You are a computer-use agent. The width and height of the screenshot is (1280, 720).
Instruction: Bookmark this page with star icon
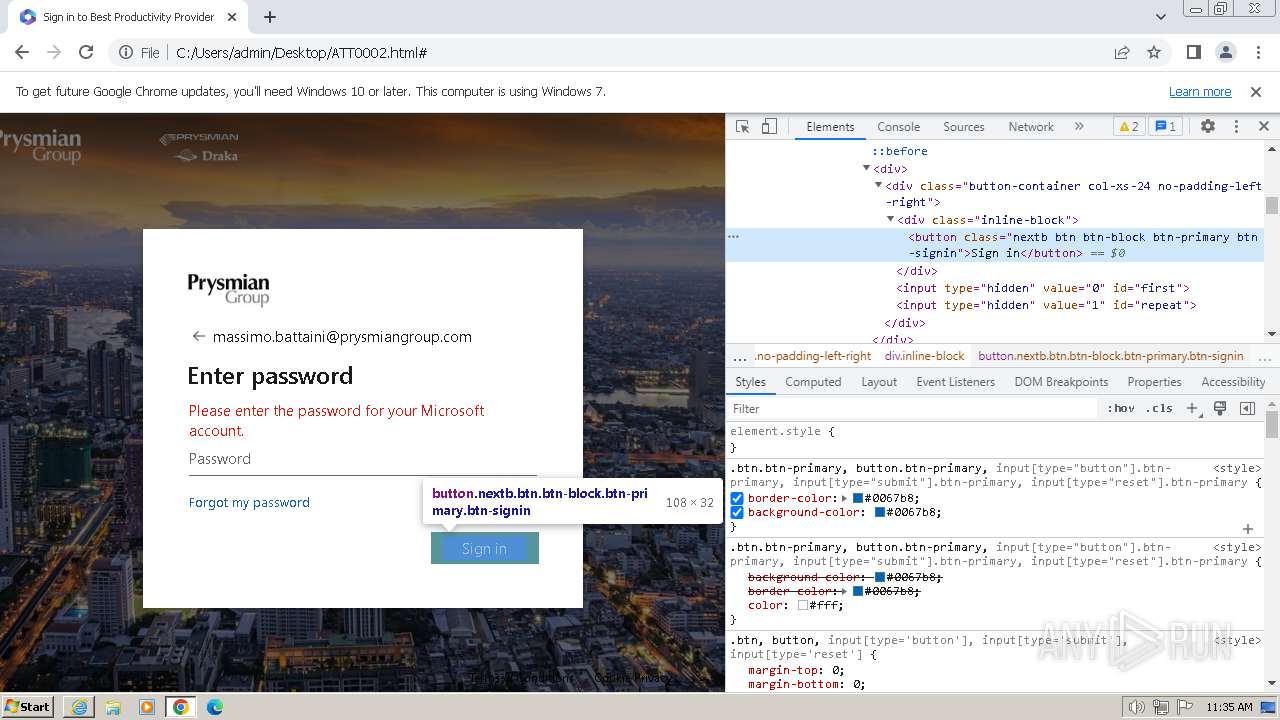(x=1154, y=52)
